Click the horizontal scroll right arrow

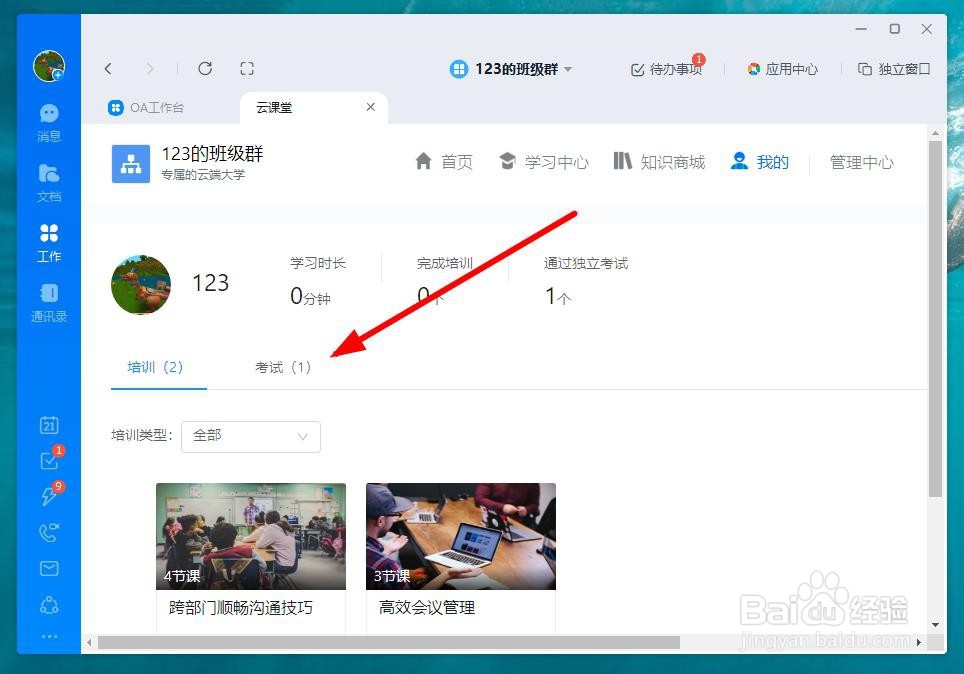click(919, 643)
